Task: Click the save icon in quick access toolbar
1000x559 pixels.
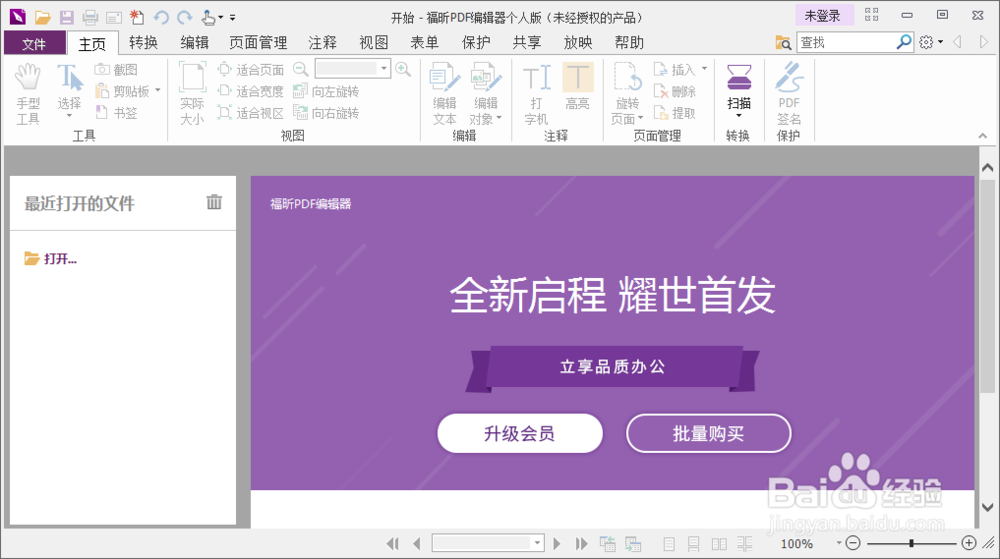Action: click(x=66, y=17)
